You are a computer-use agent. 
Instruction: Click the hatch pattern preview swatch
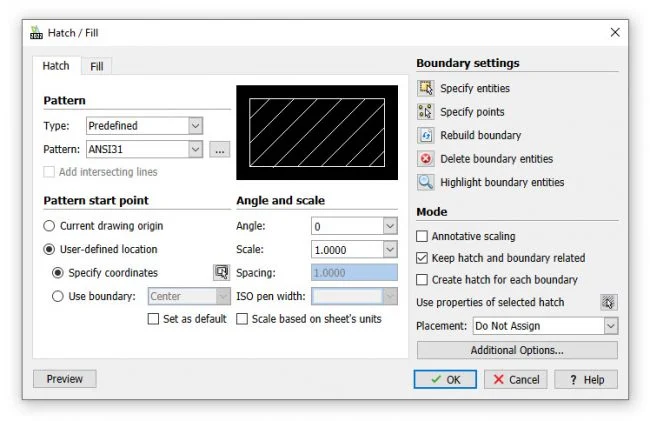coord(316,132)
